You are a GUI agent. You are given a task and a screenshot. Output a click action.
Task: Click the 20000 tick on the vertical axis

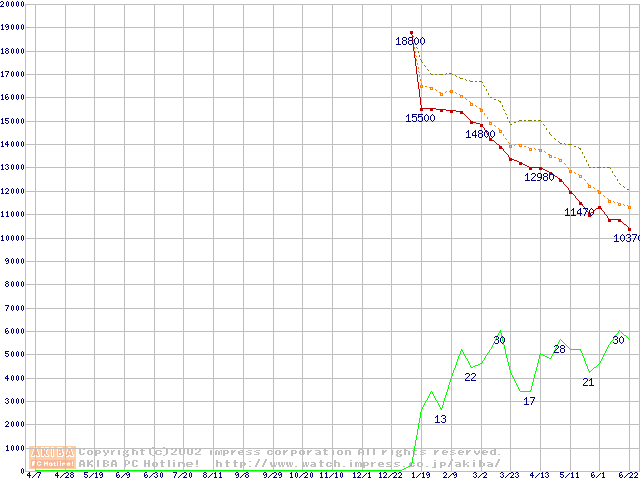[13, 5]
